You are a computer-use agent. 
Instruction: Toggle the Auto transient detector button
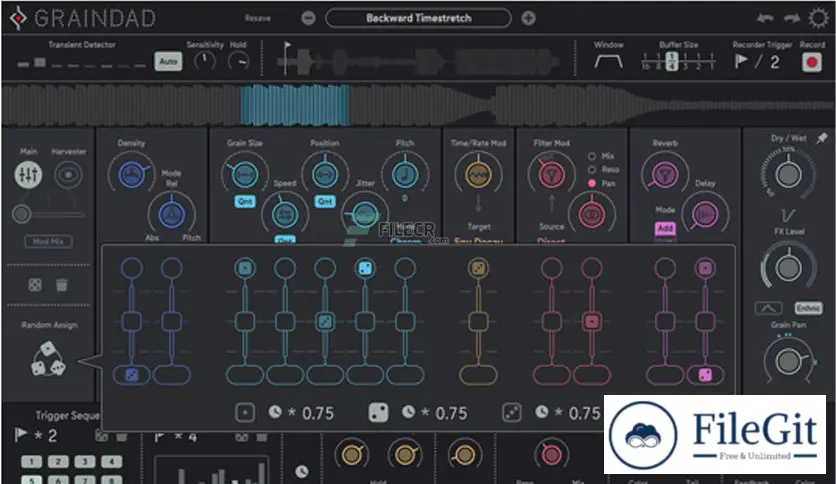168,61
